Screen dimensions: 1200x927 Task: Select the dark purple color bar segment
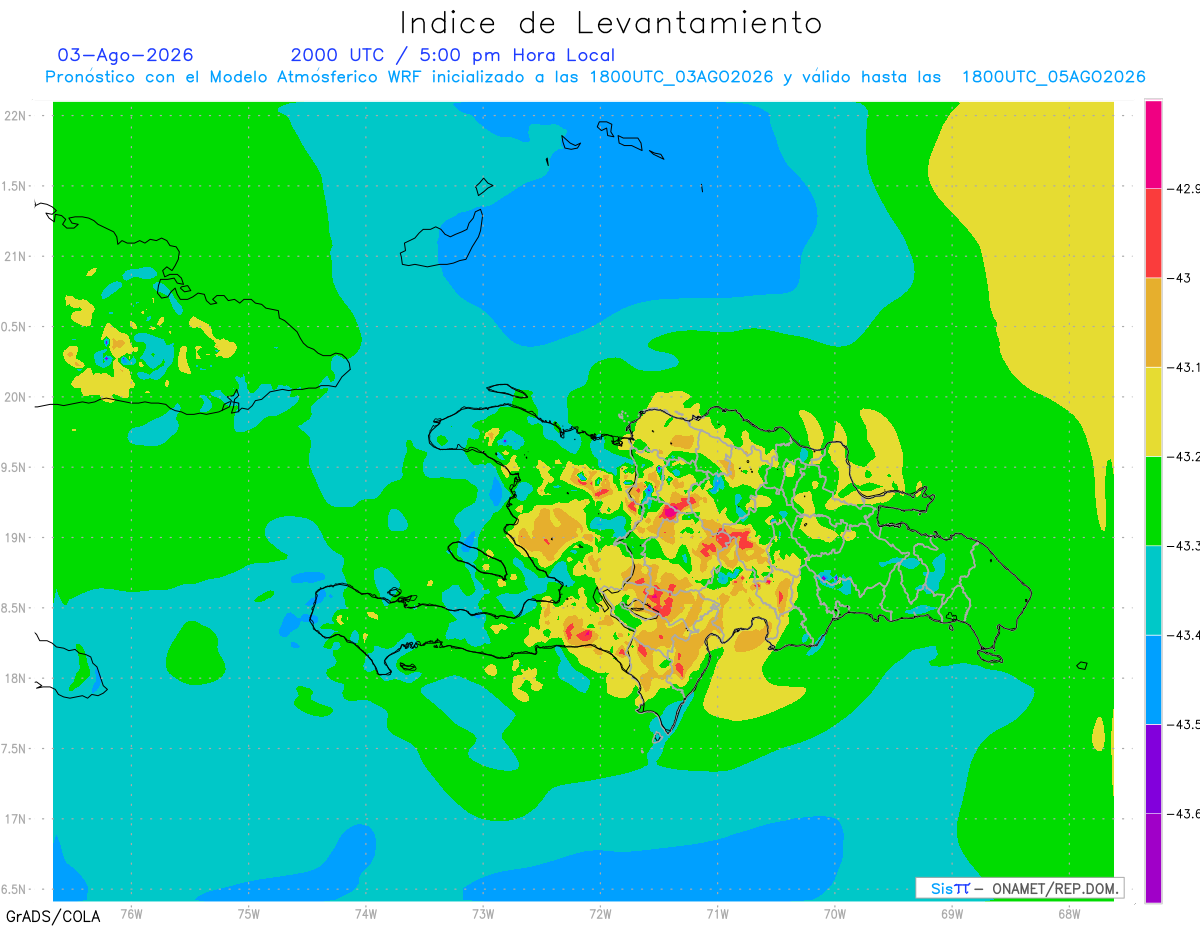(x=1153, y=768)
